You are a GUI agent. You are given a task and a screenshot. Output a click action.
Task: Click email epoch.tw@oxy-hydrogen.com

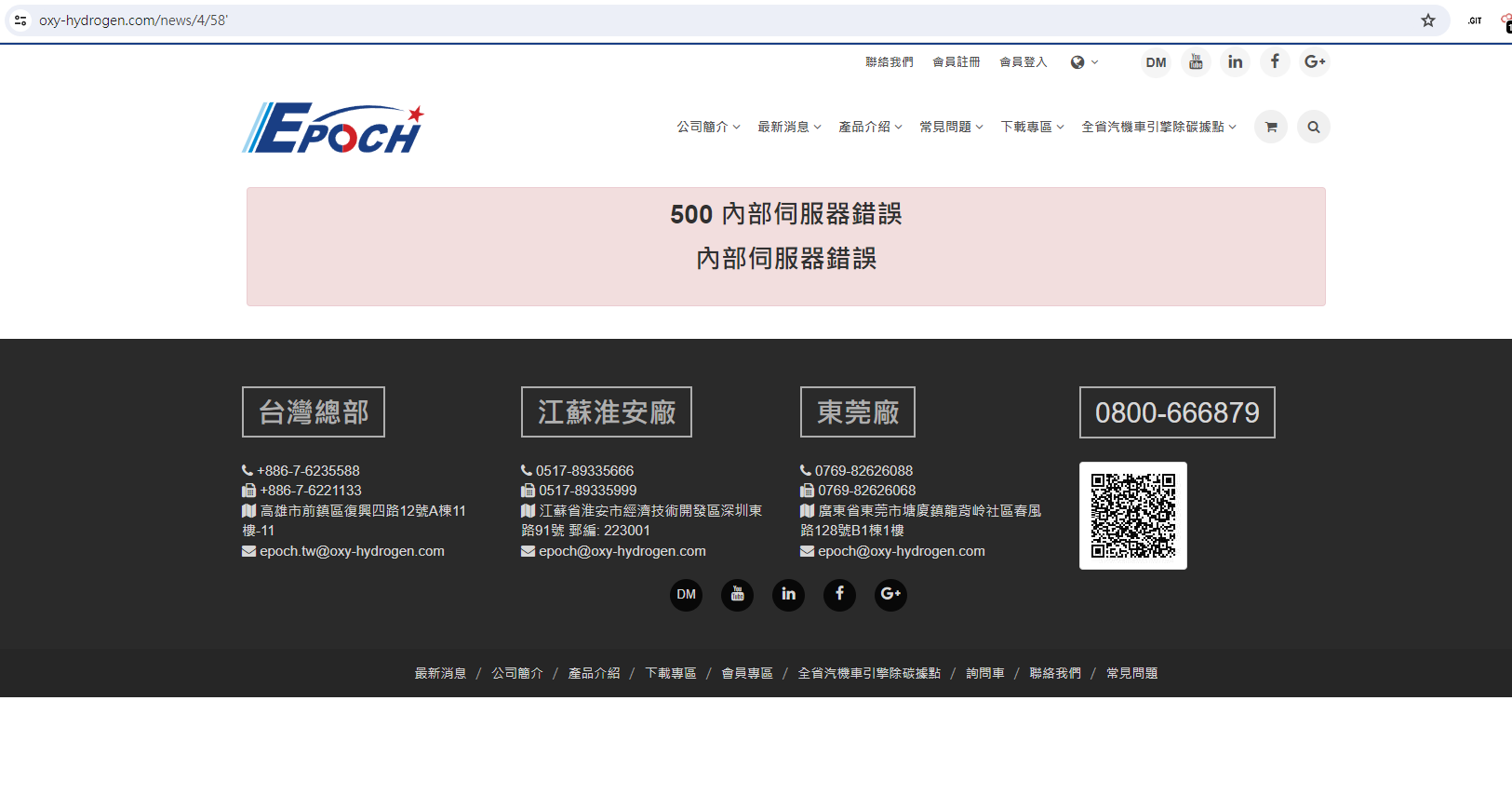pos(352,551)
